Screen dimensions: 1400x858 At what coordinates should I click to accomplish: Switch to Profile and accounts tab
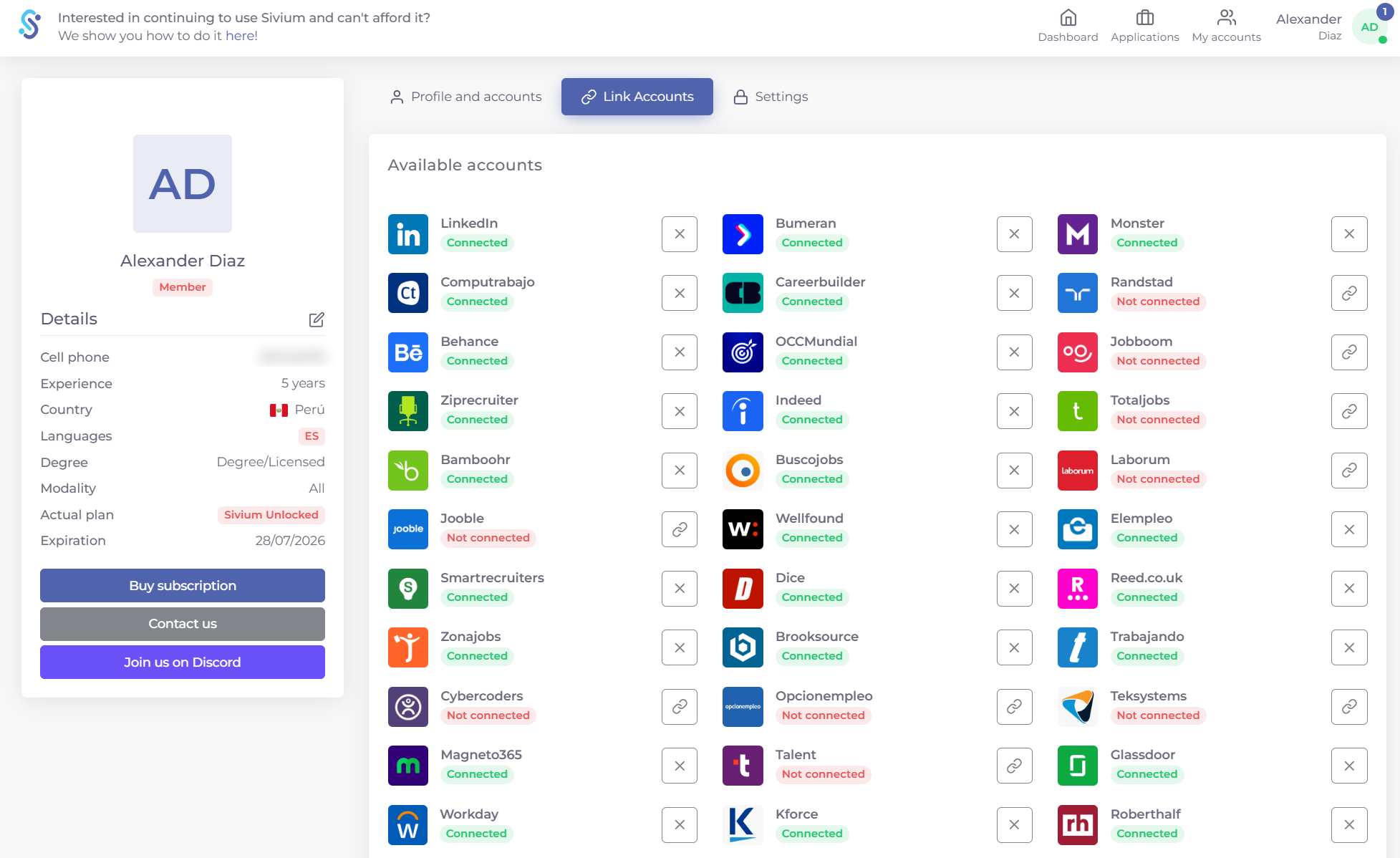(465, 97)
